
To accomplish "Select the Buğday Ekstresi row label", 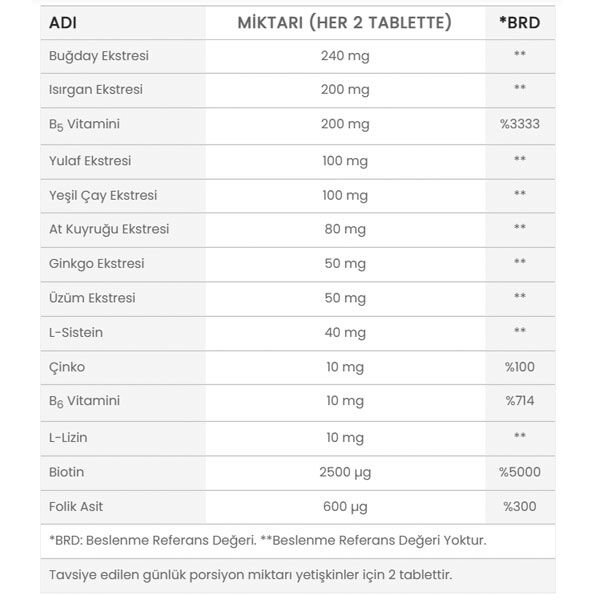I will 99,56.
